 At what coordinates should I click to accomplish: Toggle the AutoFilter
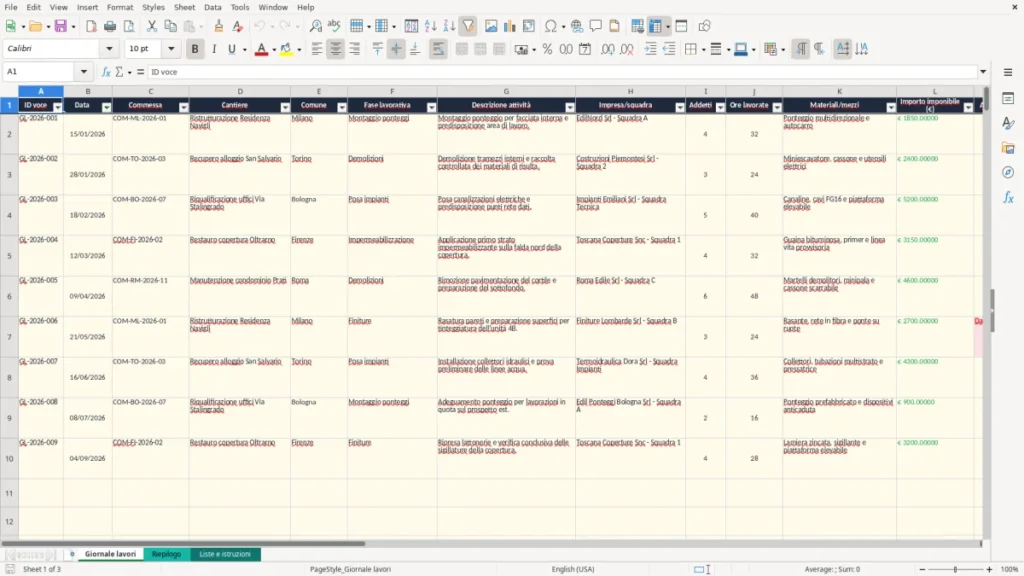click(468, 26)
